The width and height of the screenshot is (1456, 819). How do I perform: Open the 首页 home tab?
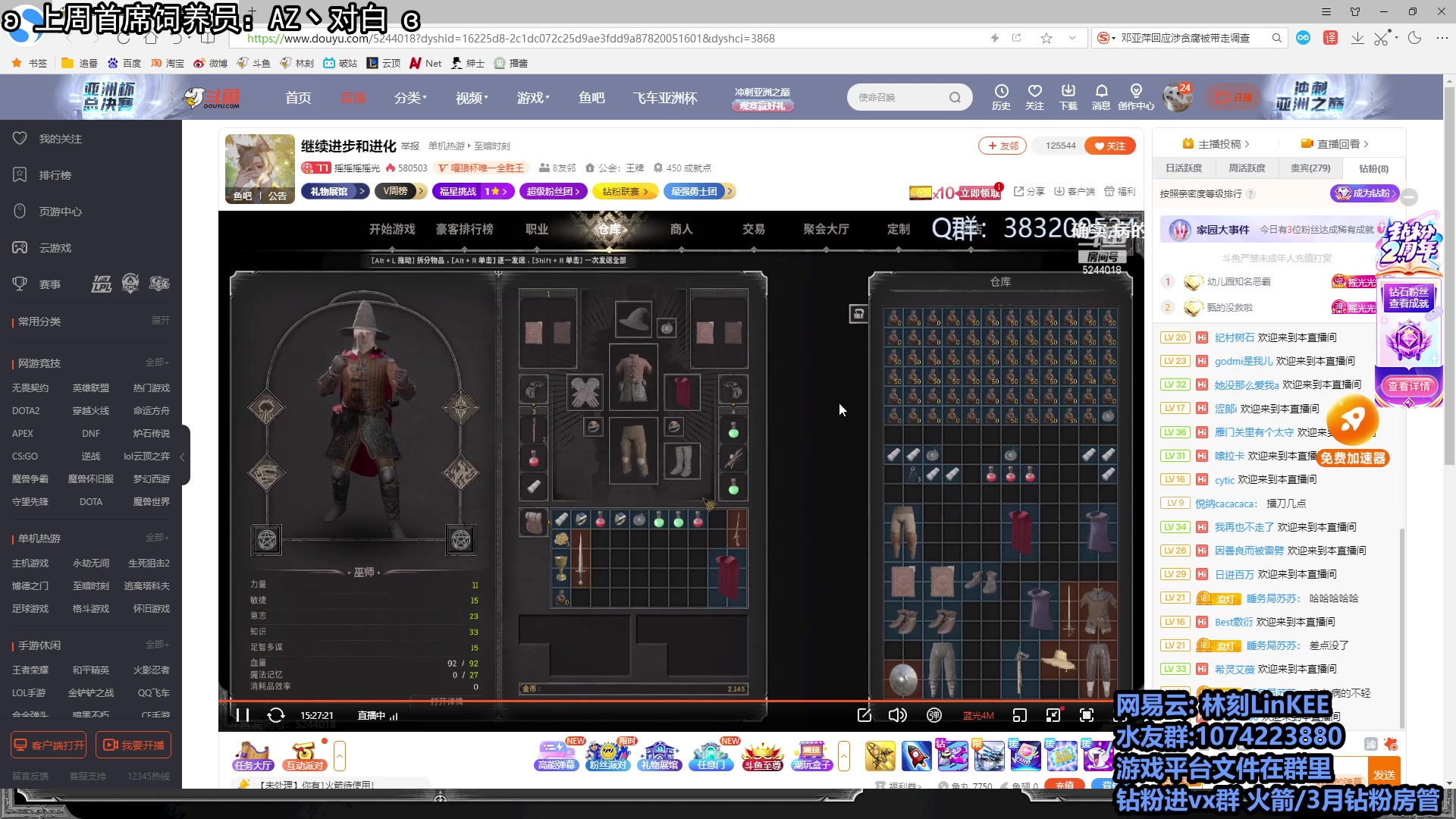[298, 98]
